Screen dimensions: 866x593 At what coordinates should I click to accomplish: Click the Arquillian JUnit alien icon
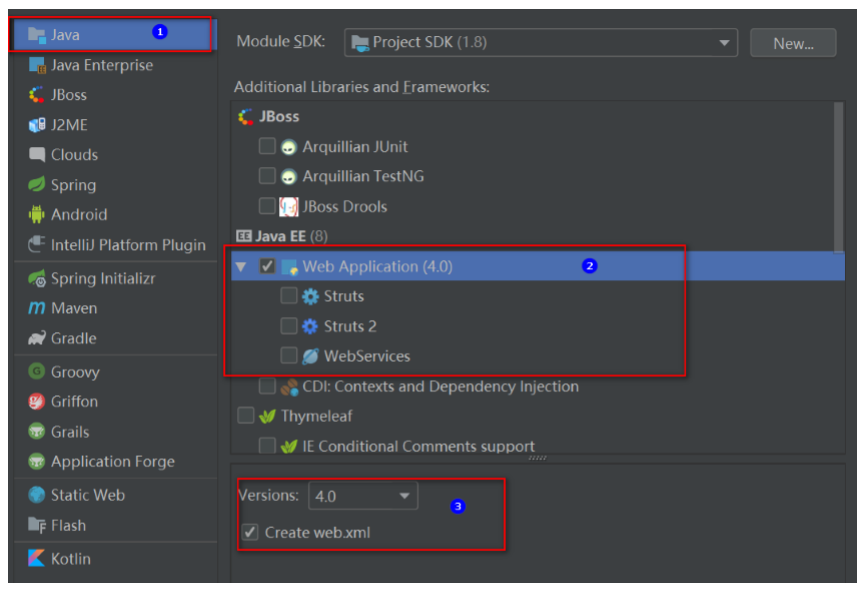pyautogui.click(x=289, y=147)
